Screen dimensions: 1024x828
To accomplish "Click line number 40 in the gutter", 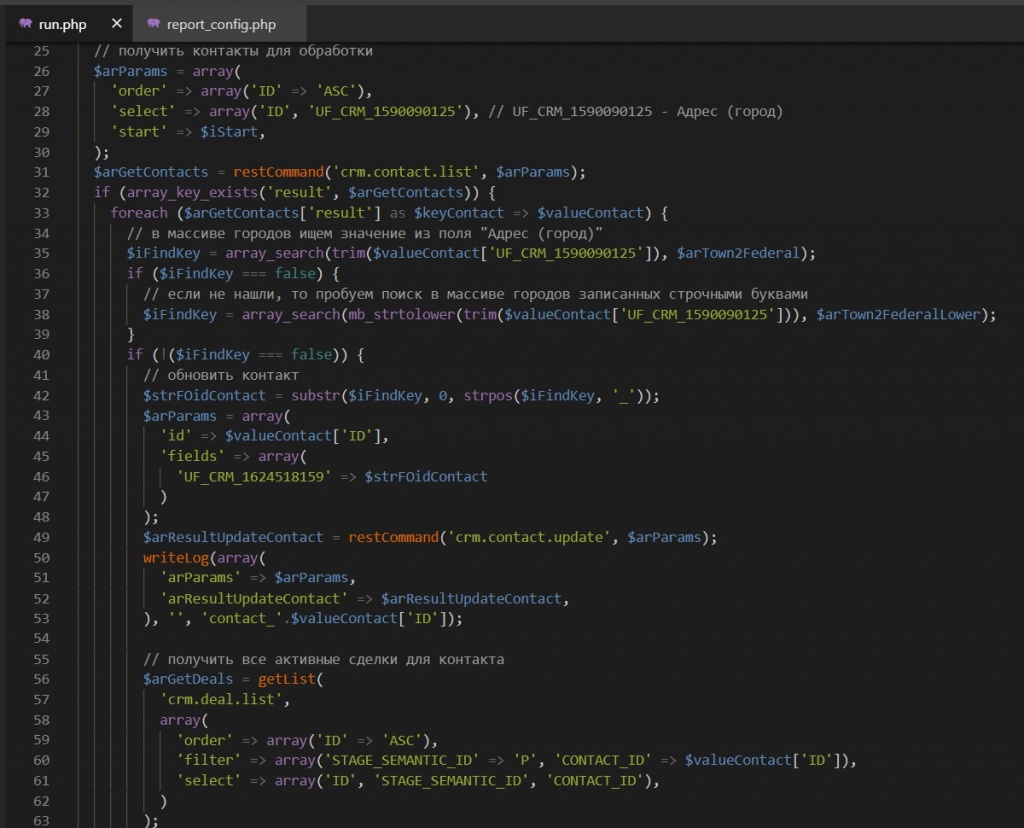I will [41, 355].
